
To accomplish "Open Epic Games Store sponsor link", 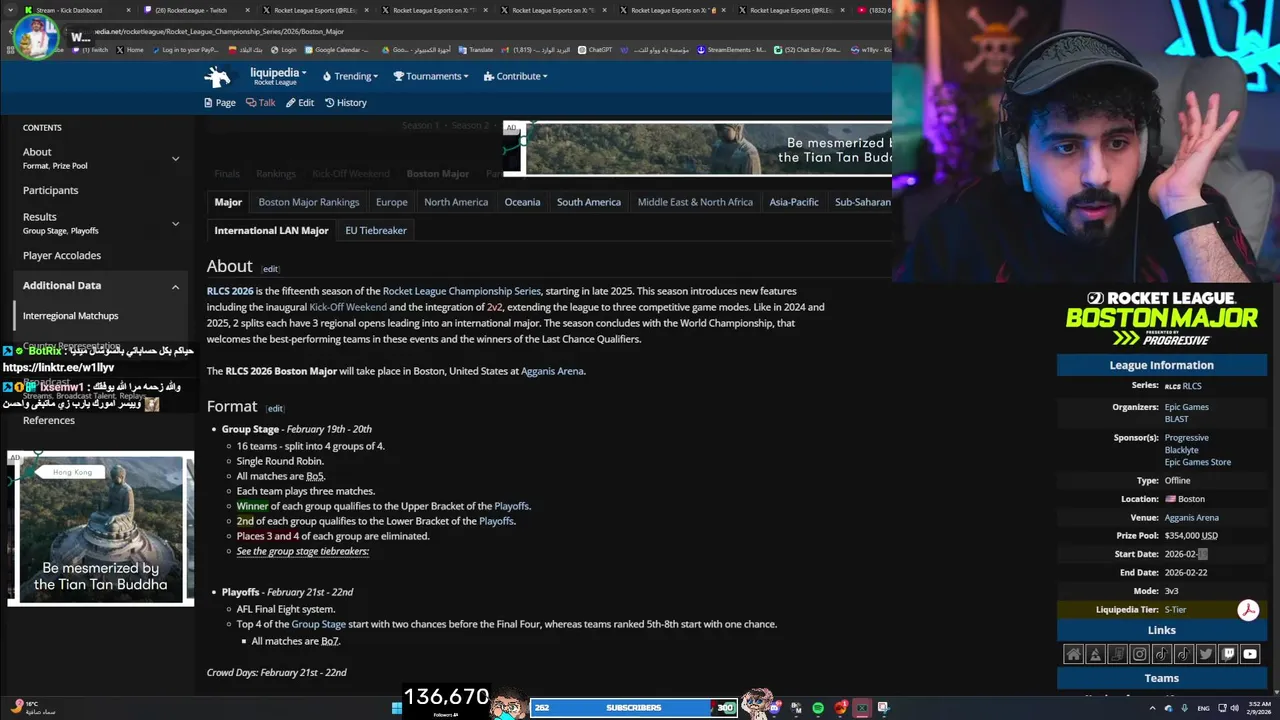I will (x=1198, y=462).
